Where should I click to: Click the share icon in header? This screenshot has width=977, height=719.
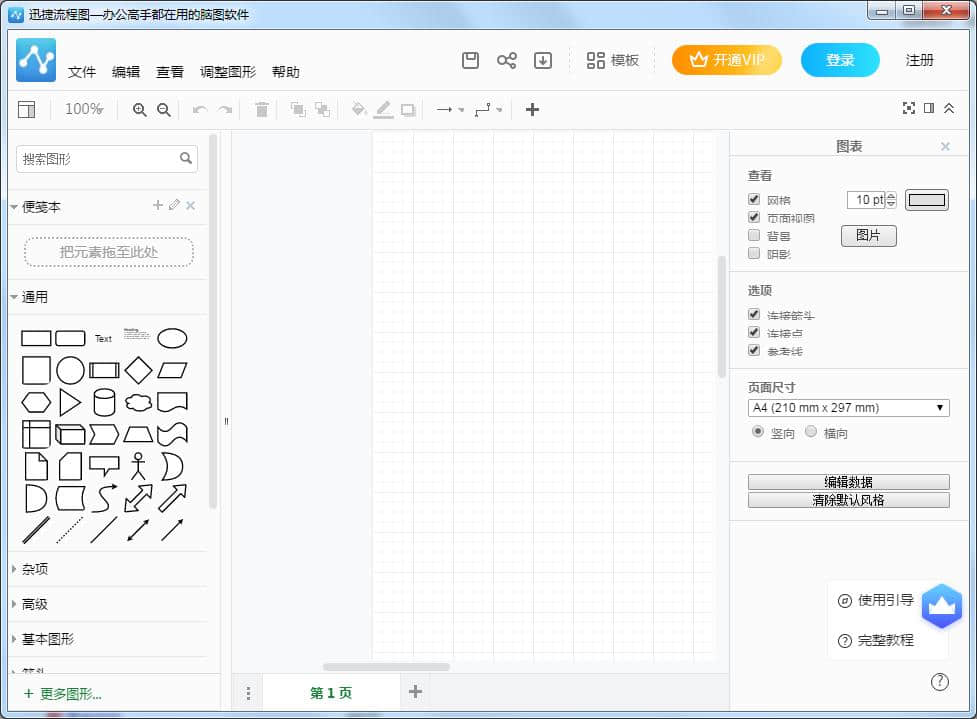click(x=507, y=60)
